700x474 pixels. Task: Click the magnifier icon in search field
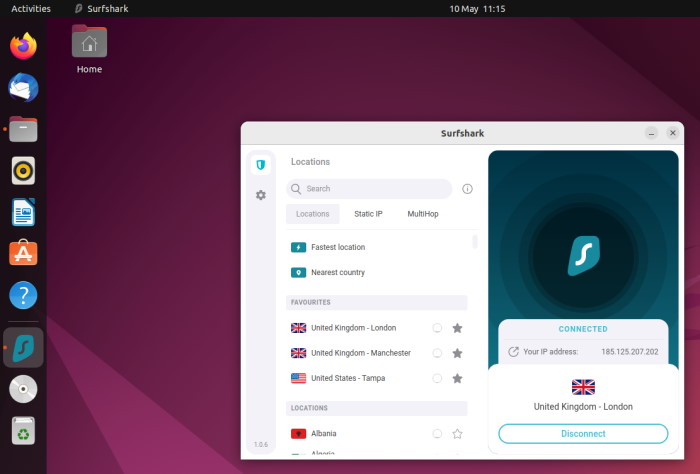(x=296, y=189)
